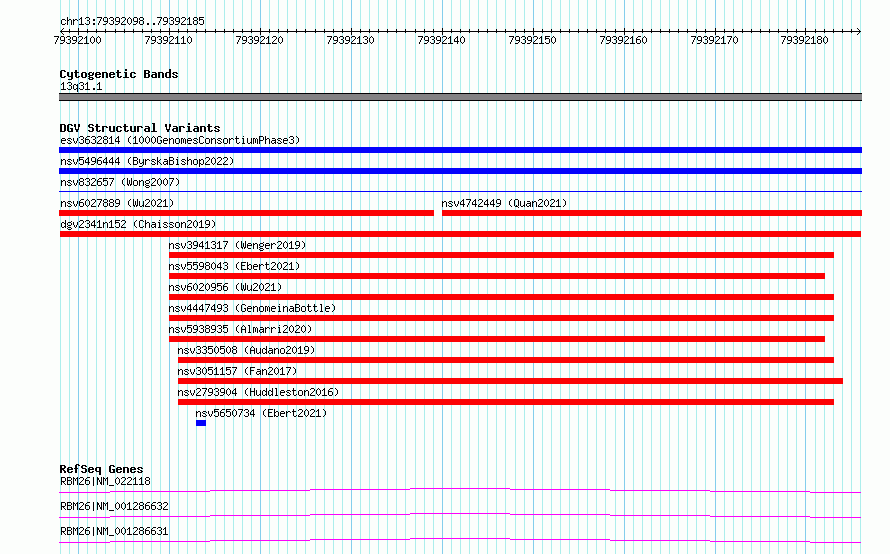This screenshot has width=890, height=554.
Task: Select the magenta line under RBM26|NM_022118
Action: pos(460,490)
